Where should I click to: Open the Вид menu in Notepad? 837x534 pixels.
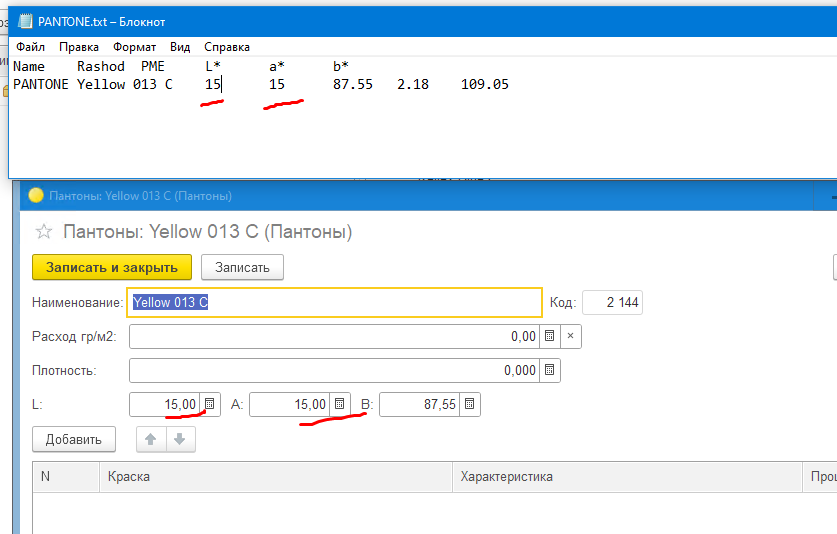[x=180, y=47]
